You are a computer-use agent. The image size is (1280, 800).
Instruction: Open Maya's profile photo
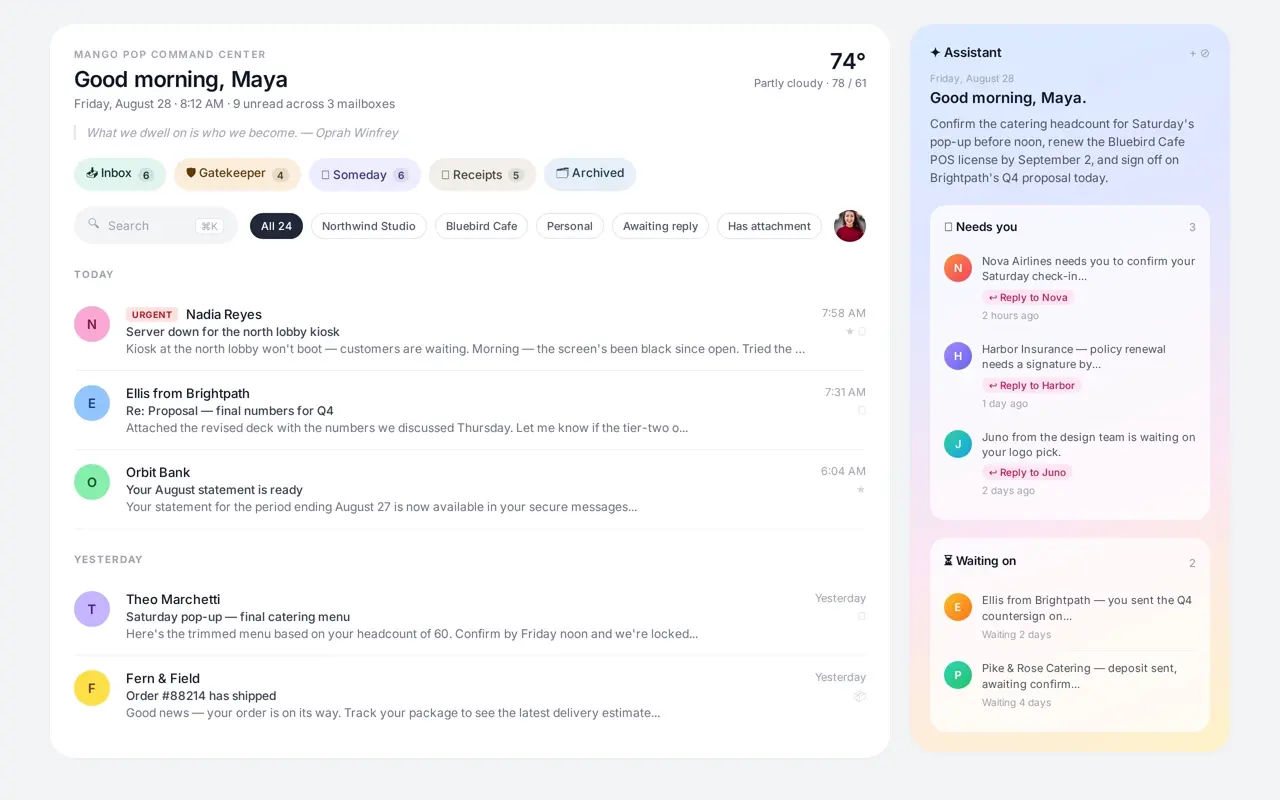[x=850, y=226]
